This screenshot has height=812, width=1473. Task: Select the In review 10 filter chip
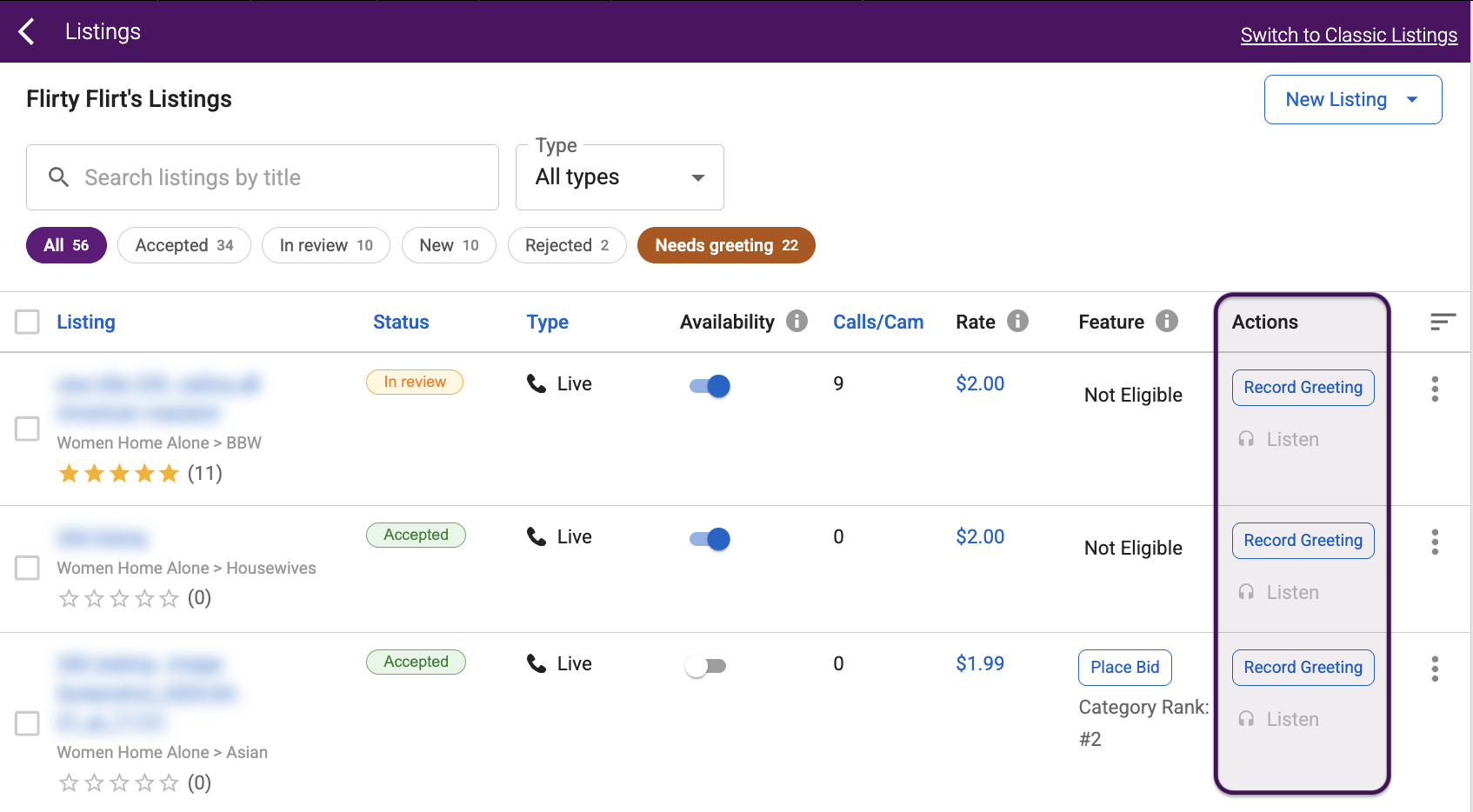(x=326, y=245)
